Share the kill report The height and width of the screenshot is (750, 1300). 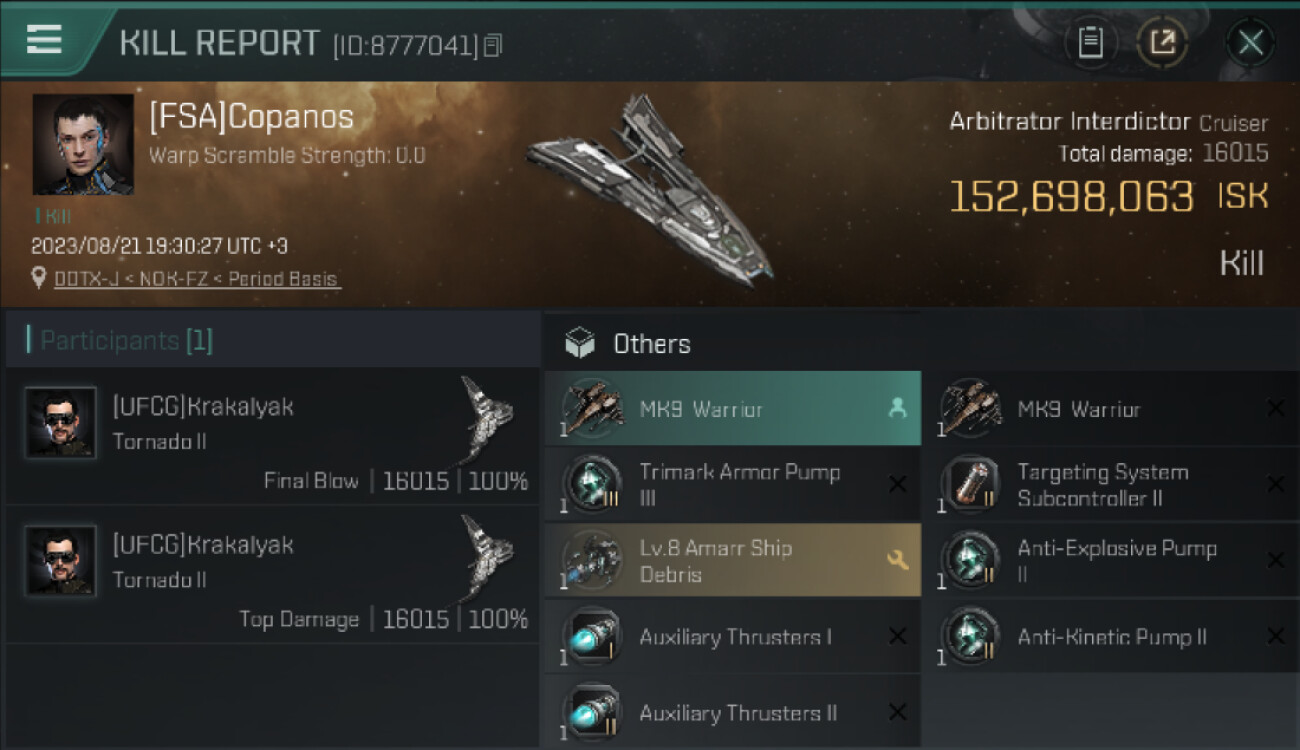click(x=1162, y=42)
